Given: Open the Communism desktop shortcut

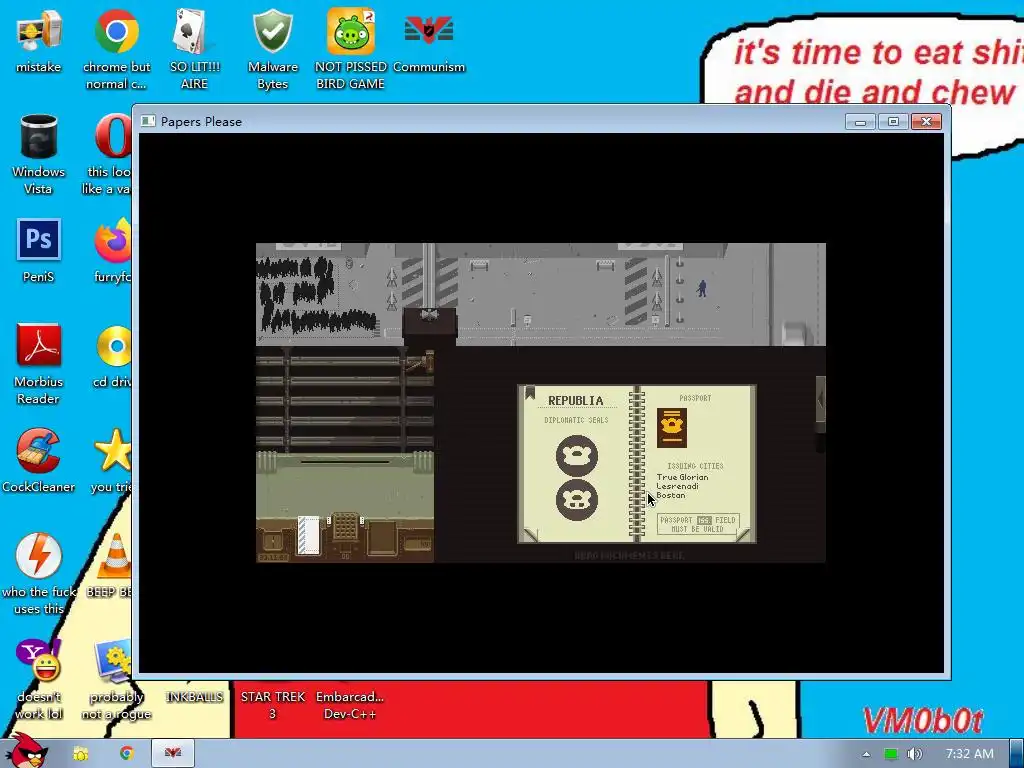Looking at the screenshot, I should 428,40.
